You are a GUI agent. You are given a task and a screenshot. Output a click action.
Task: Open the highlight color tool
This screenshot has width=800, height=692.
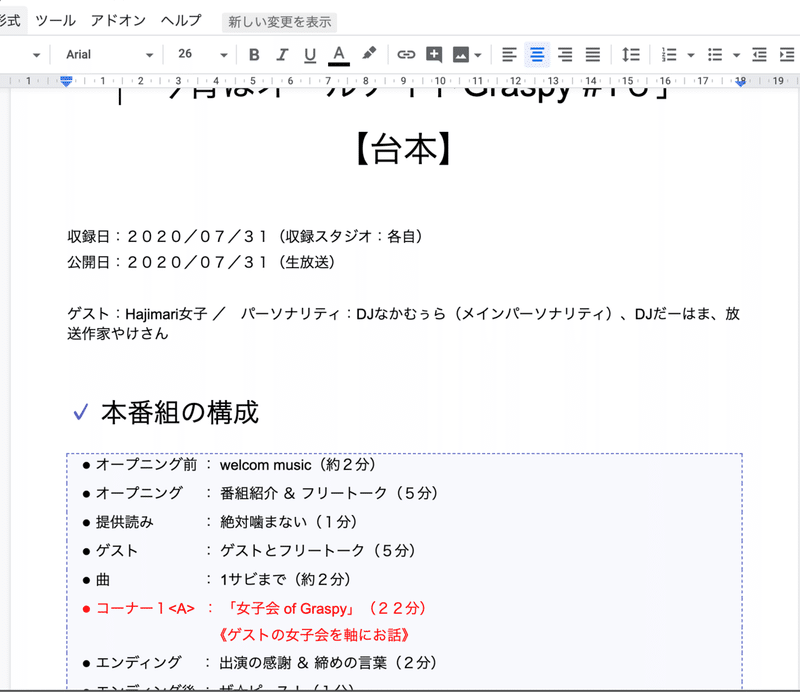pyautogui.click(x=369, y=54)
